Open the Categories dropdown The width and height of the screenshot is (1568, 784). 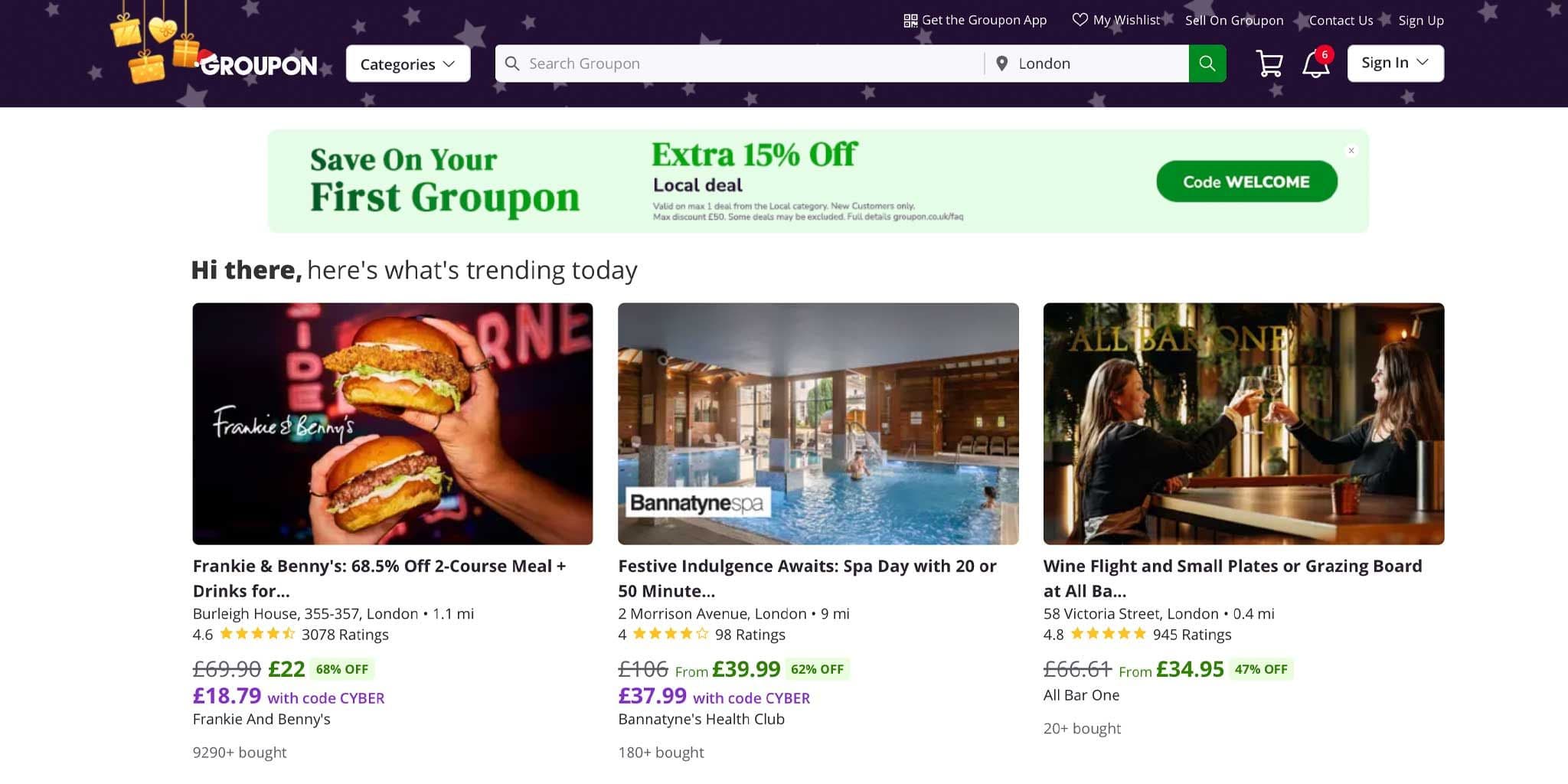[x=407, y=64]
